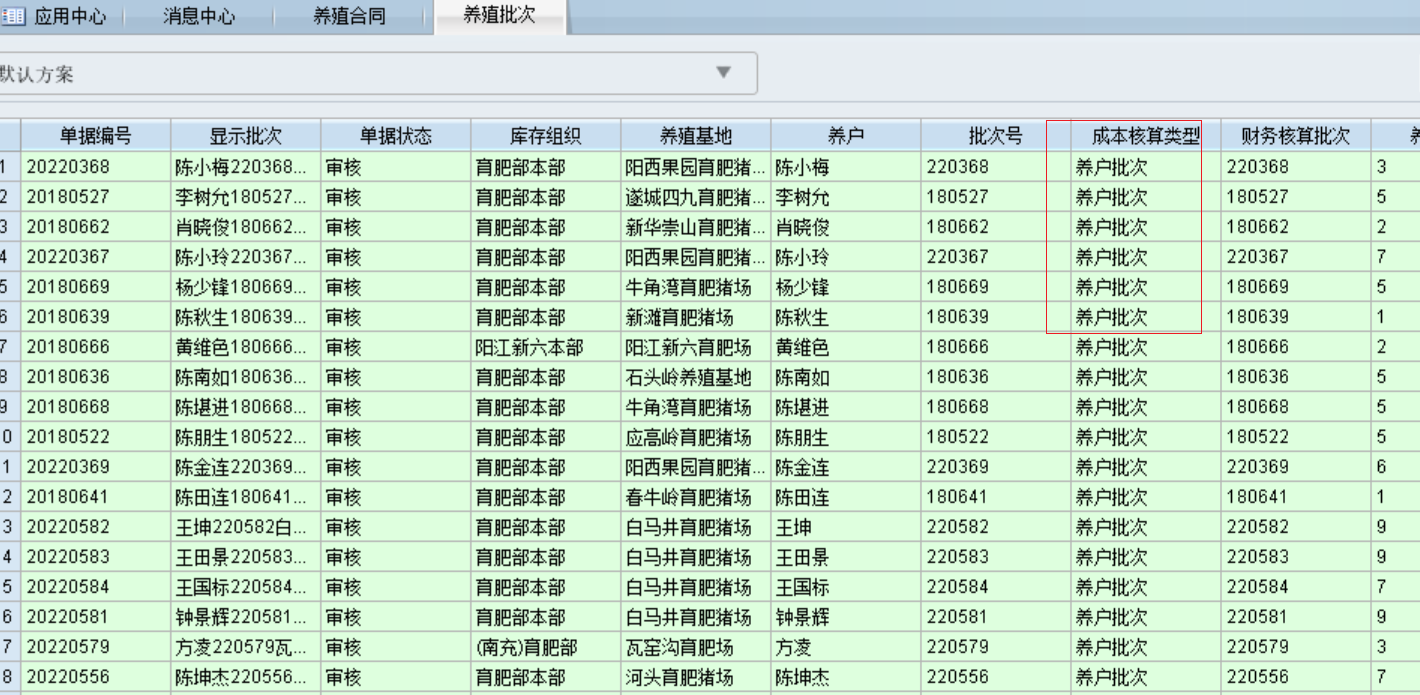Open the 应用中心 tab

[70, 18]
